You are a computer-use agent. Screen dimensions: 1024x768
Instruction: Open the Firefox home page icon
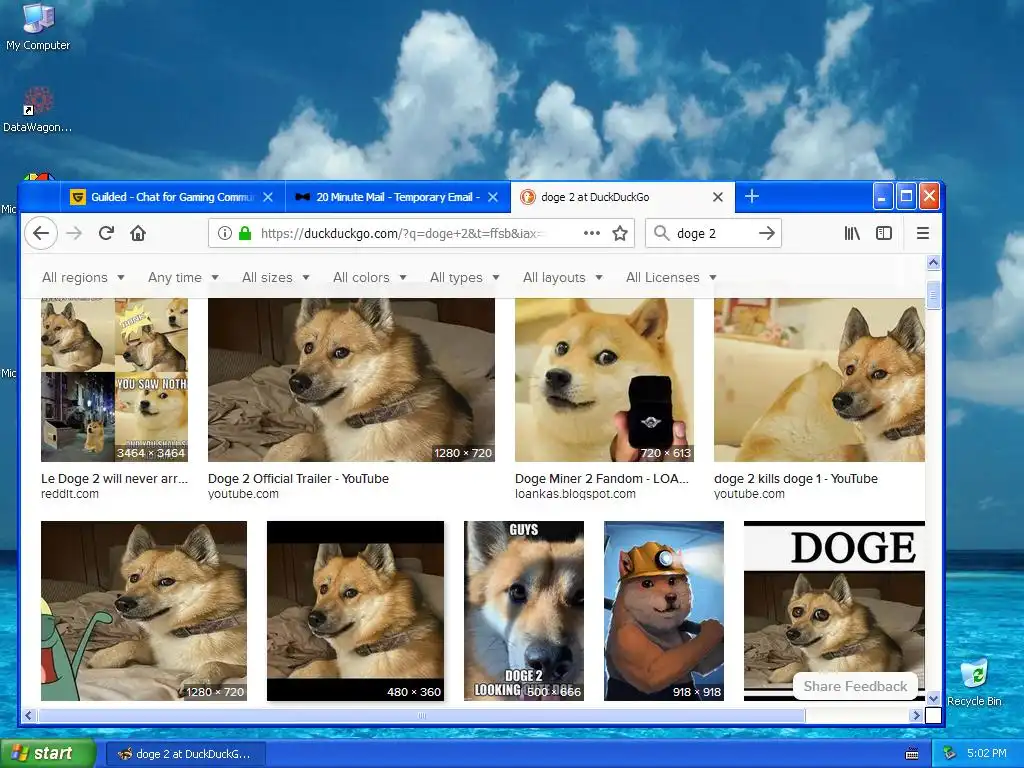pos(138,233)
